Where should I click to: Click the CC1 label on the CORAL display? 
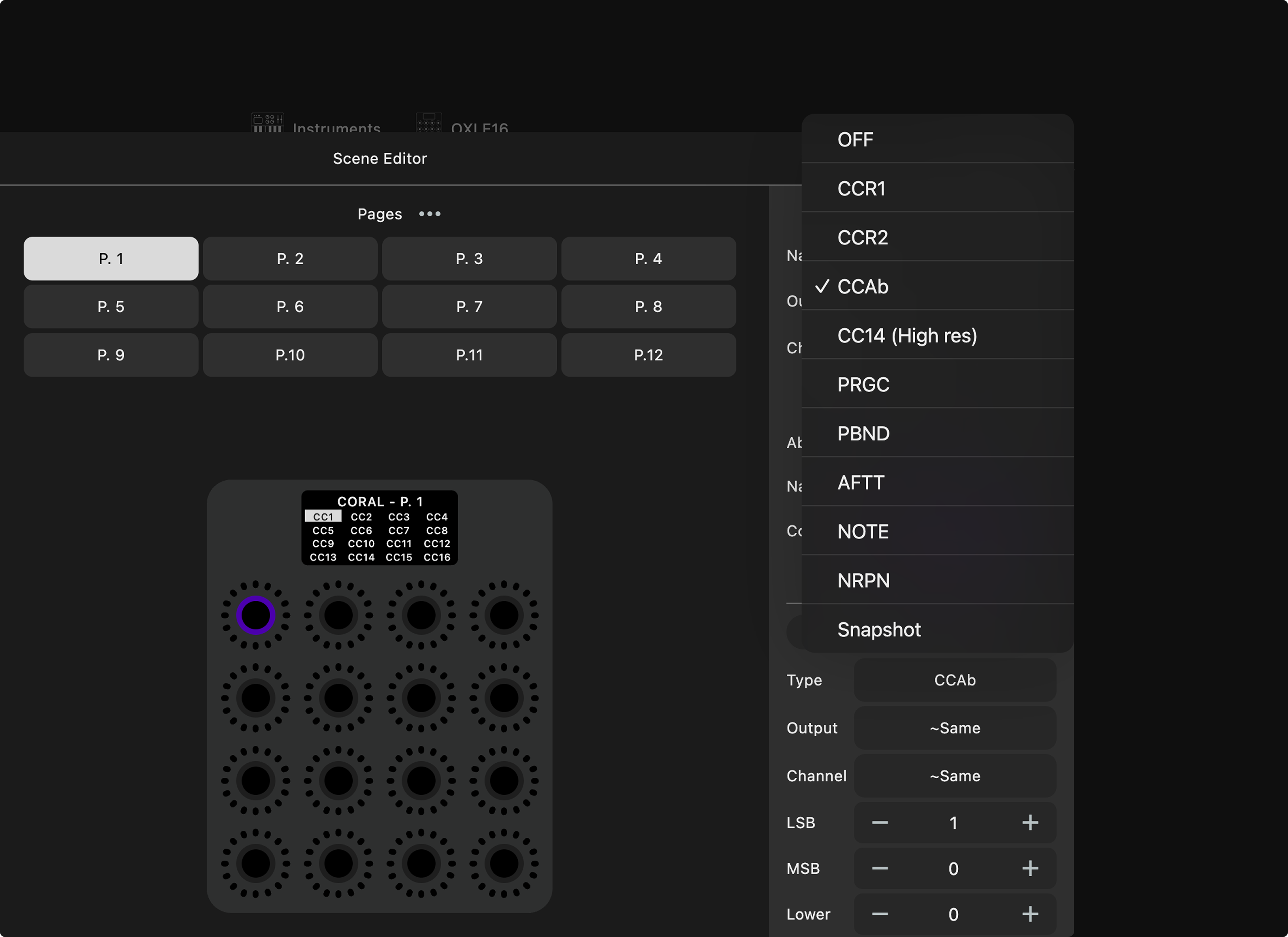[324, 517]
